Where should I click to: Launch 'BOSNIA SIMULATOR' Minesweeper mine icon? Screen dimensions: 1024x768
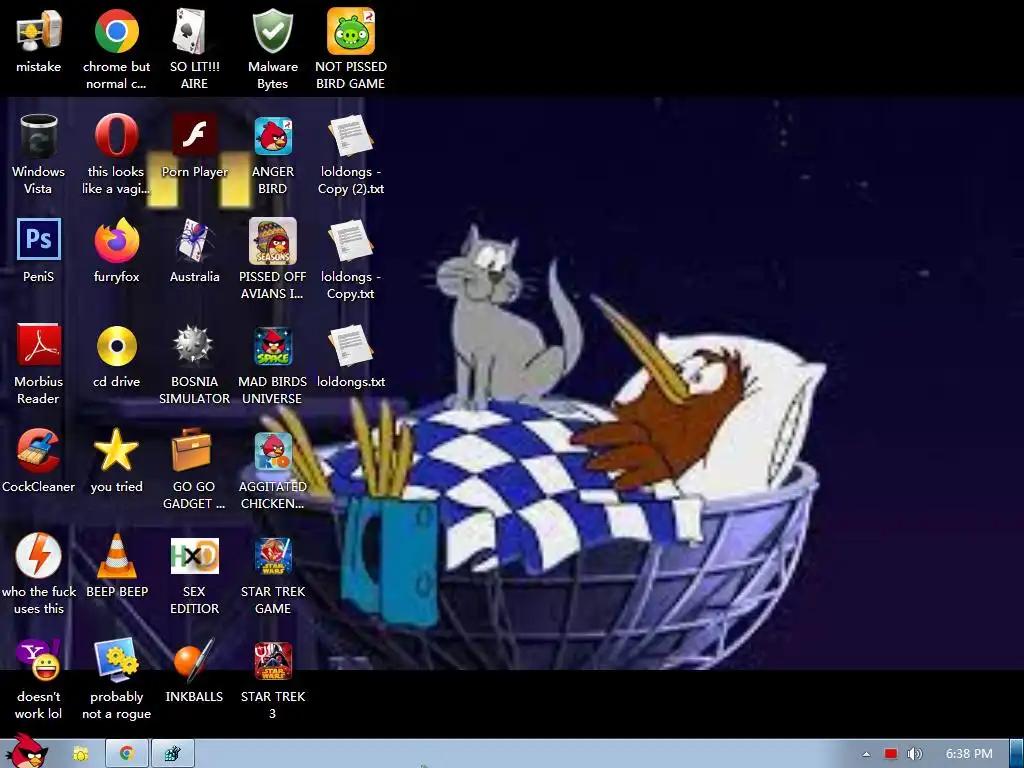193,345
